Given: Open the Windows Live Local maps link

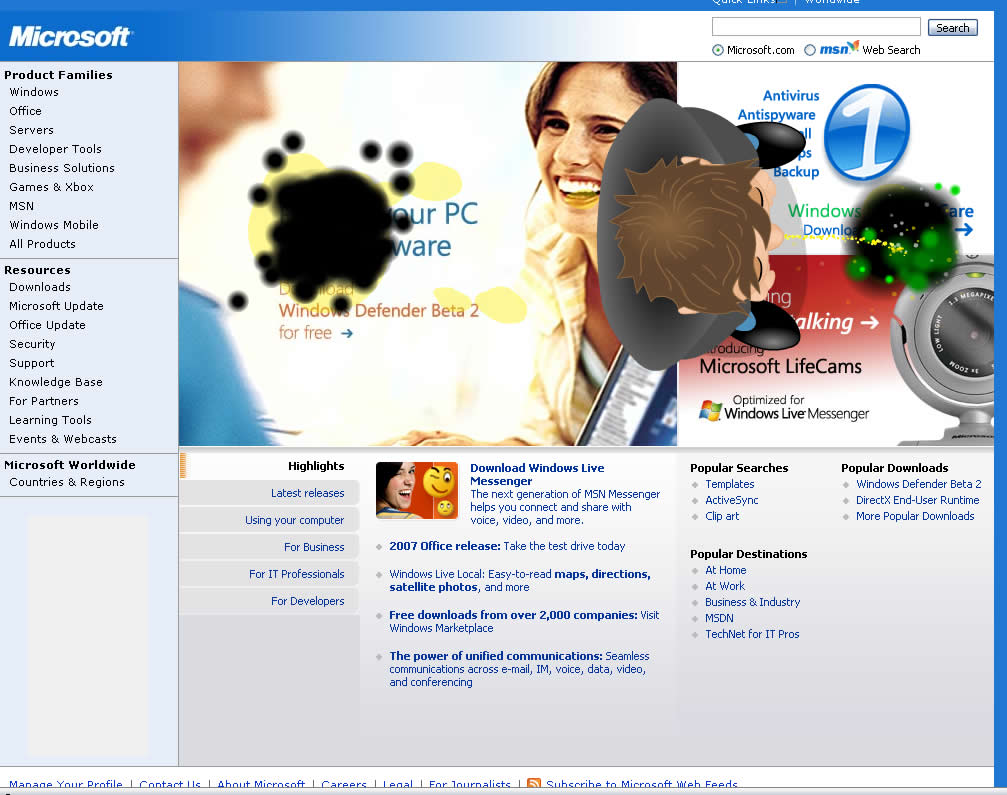Looking at the screenshot, I should point(520,581).
